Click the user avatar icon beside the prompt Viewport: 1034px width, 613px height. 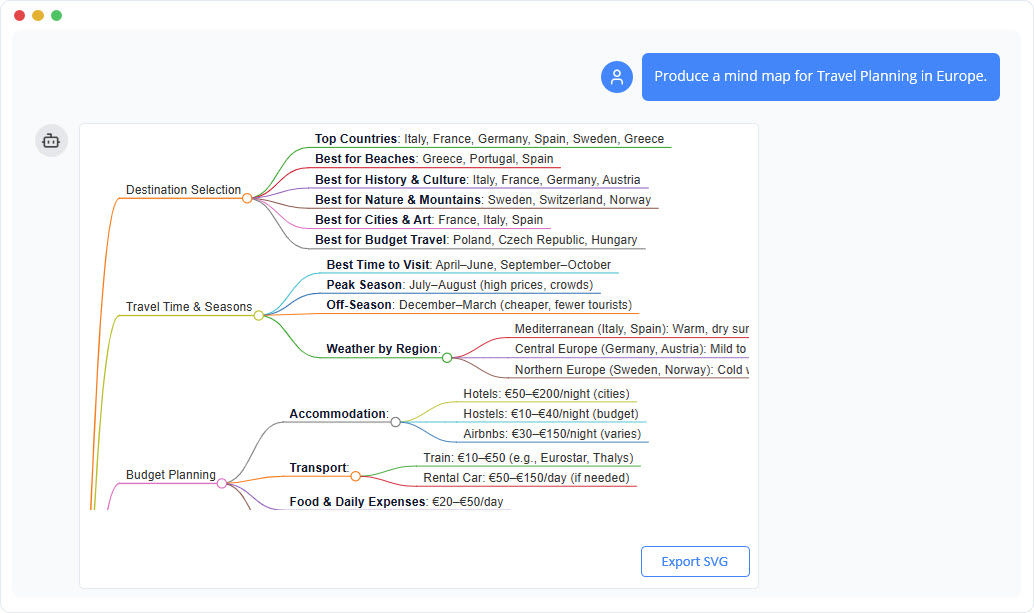click(x=616, y=77)
